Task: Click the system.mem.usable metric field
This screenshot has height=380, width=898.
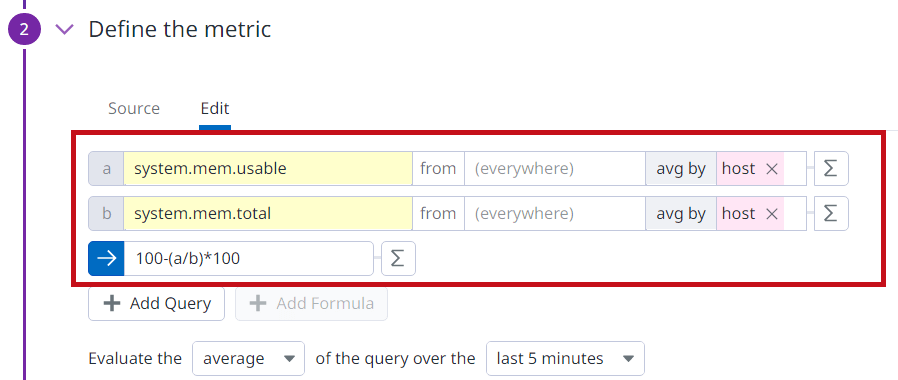Action: click(x=268, y=168)
